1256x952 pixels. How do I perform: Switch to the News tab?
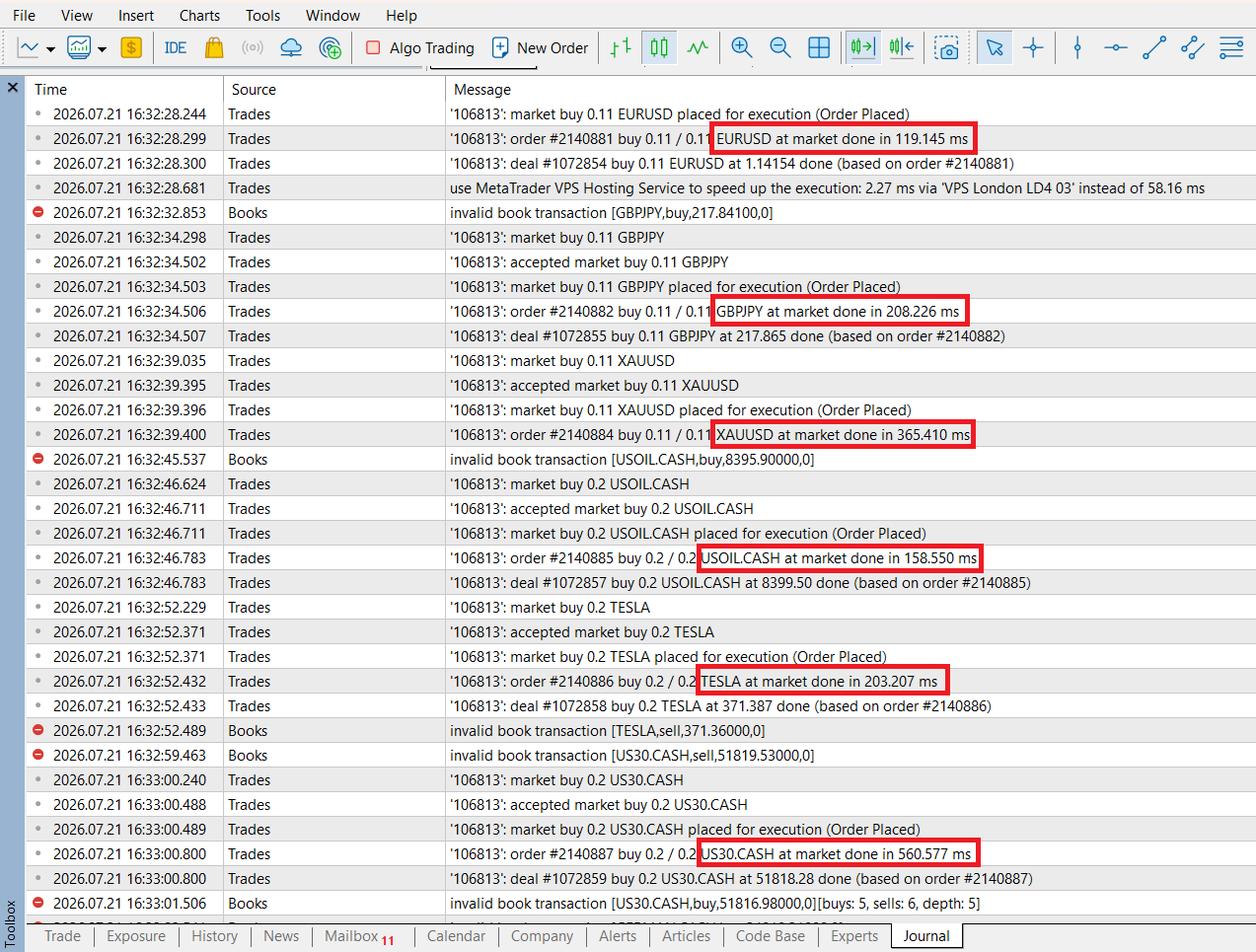pos(281,936)
